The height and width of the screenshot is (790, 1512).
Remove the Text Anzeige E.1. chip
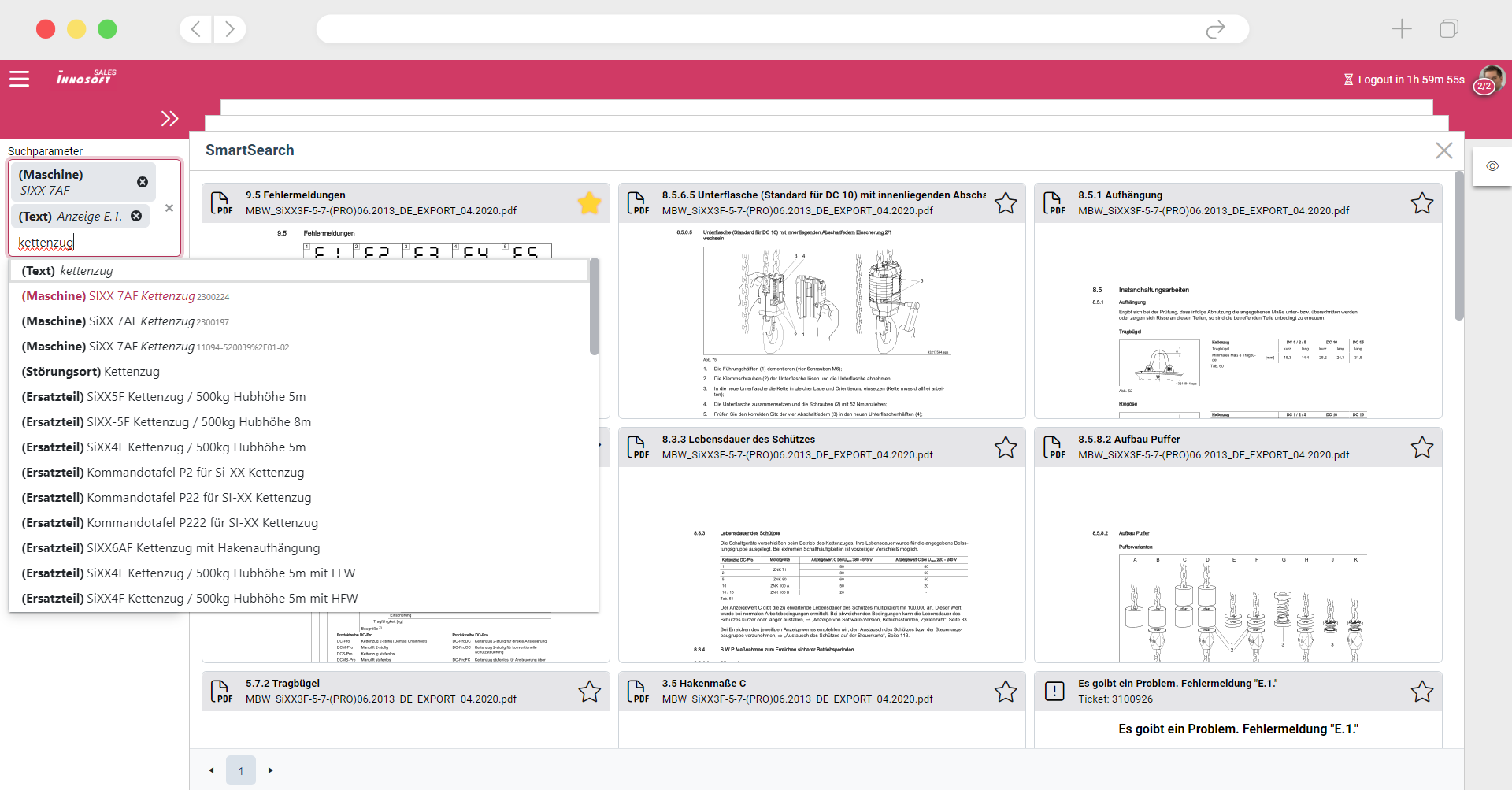136,216
